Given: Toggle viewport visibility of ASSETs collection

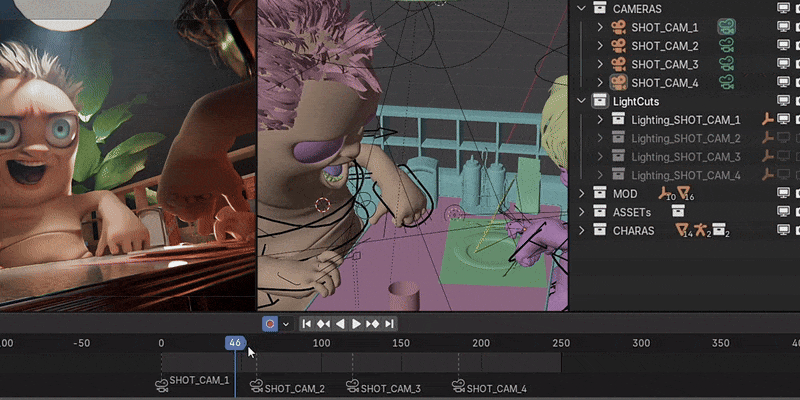Looking at the screenshot, I should pos(783,212).
